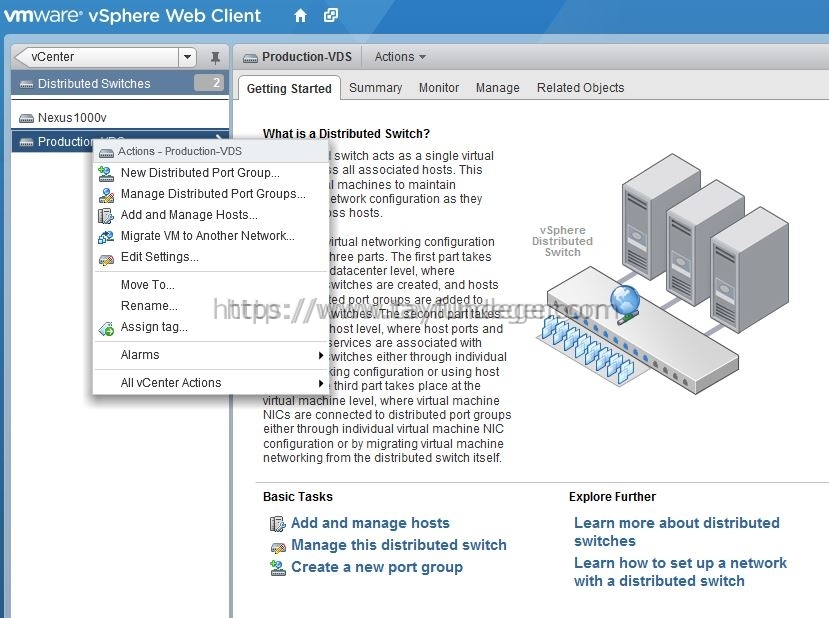
Task: Go to vSphere home via house icon
Action: [x=300, y=16]
